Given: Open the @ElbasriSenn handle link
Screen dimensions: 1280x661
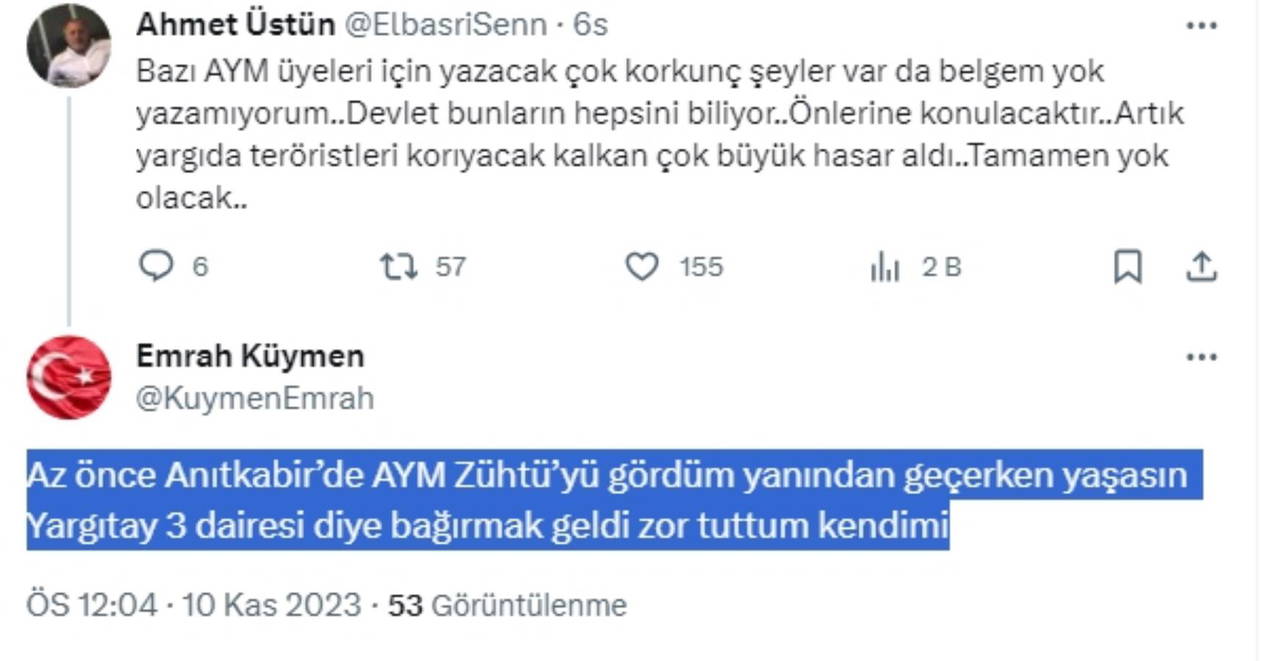Looking at the screenshot, I should tap(446, 25).
